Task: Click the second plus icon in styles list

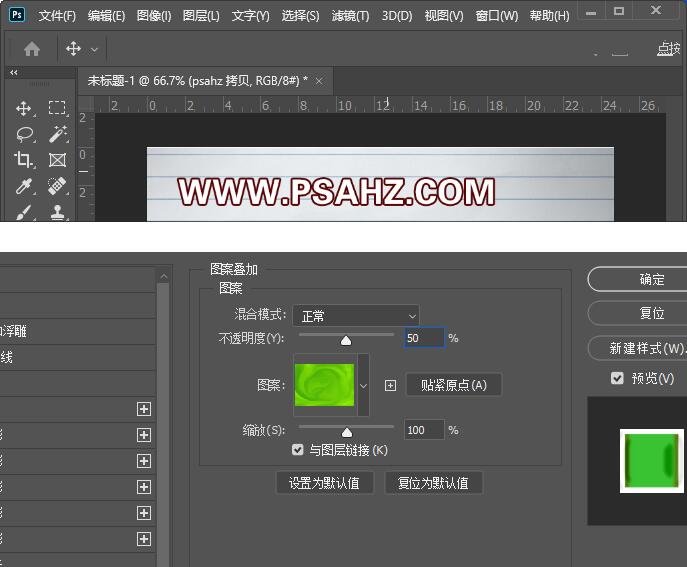Action: click(144, 435)
